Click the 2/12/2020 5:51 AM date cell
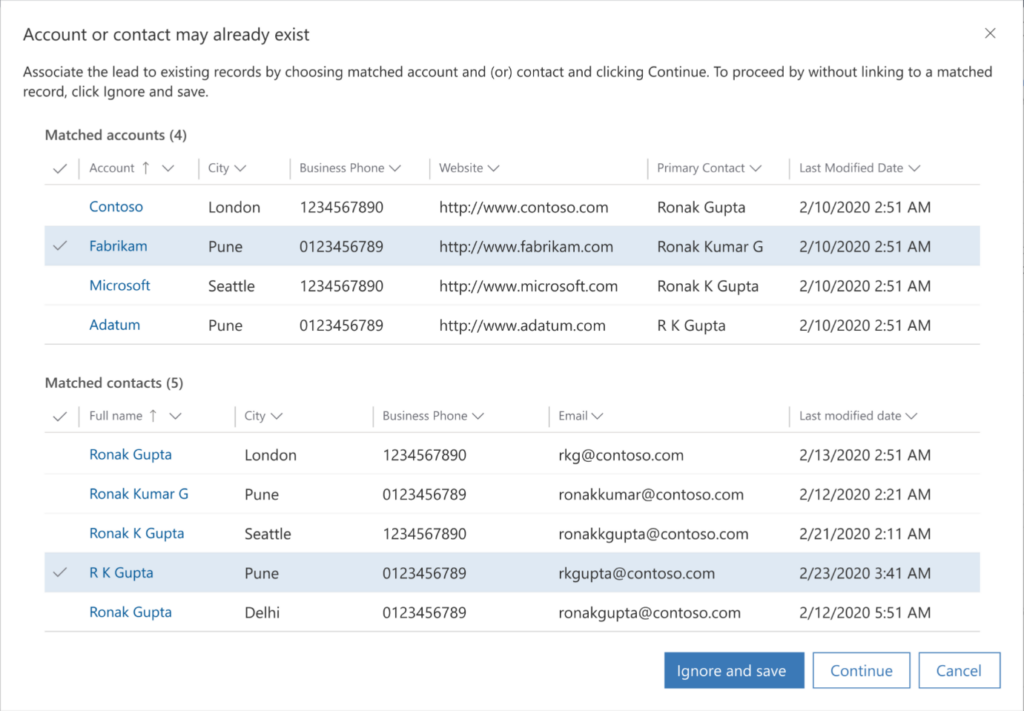1024x711 pixels. point(865,612)
